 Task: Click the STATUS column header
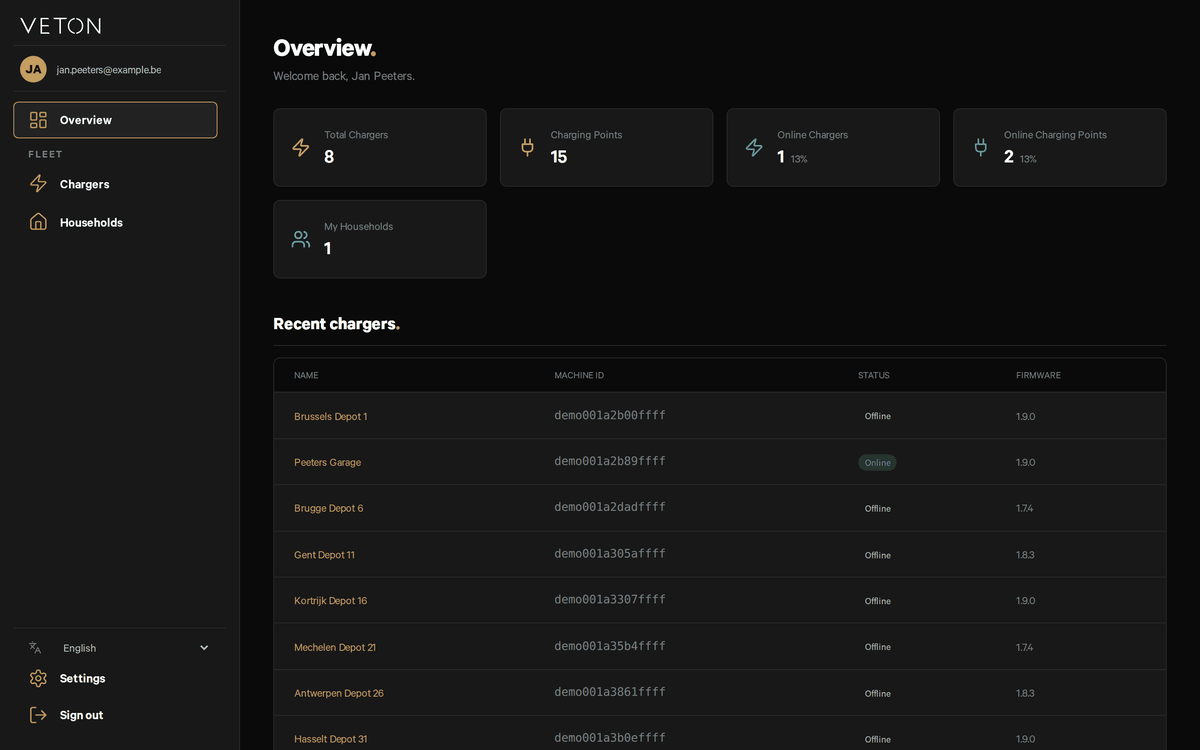[873, 375]
